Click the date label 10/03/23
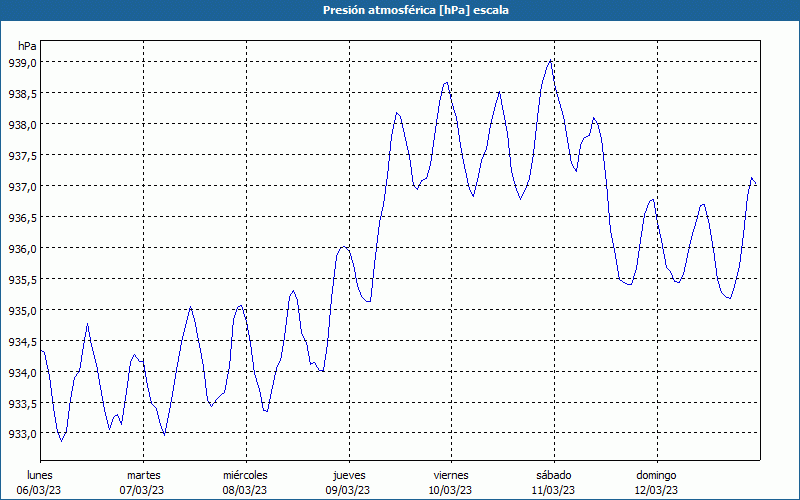This screenshot has width=800, height=500. pyautogui.click(x=451, y=490)
